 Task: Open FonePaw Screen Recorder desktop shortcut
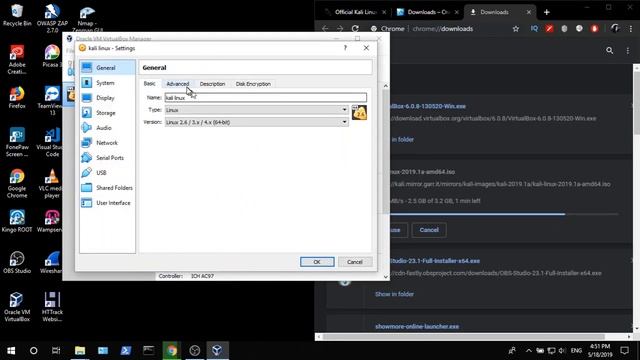(x=17, y=142)
